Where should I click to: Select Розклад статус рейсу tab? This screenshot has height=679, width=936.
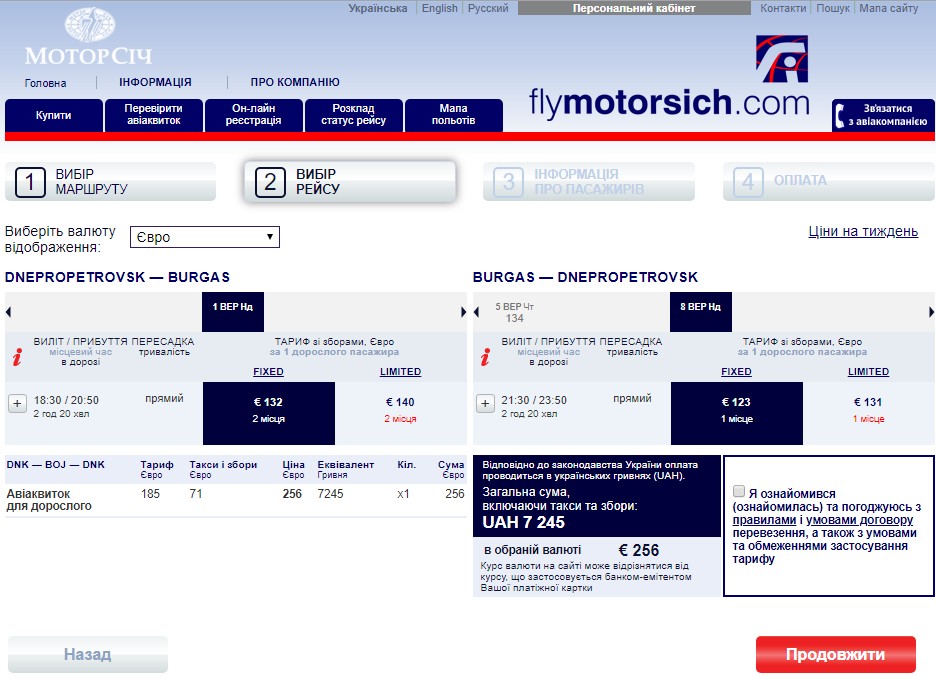point(353,115)
